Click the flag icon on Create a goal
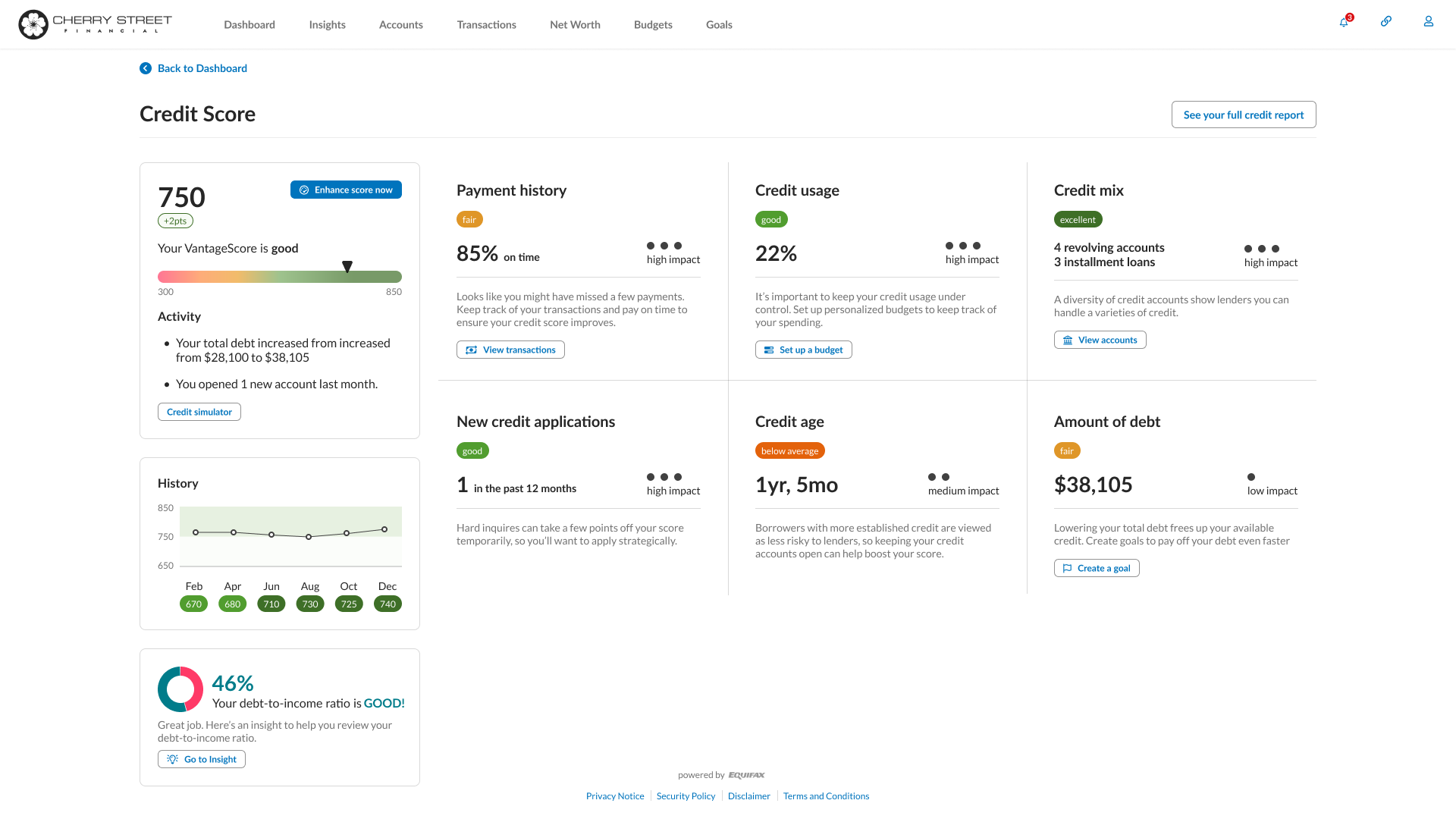1456x819 pixels. 1067,568
